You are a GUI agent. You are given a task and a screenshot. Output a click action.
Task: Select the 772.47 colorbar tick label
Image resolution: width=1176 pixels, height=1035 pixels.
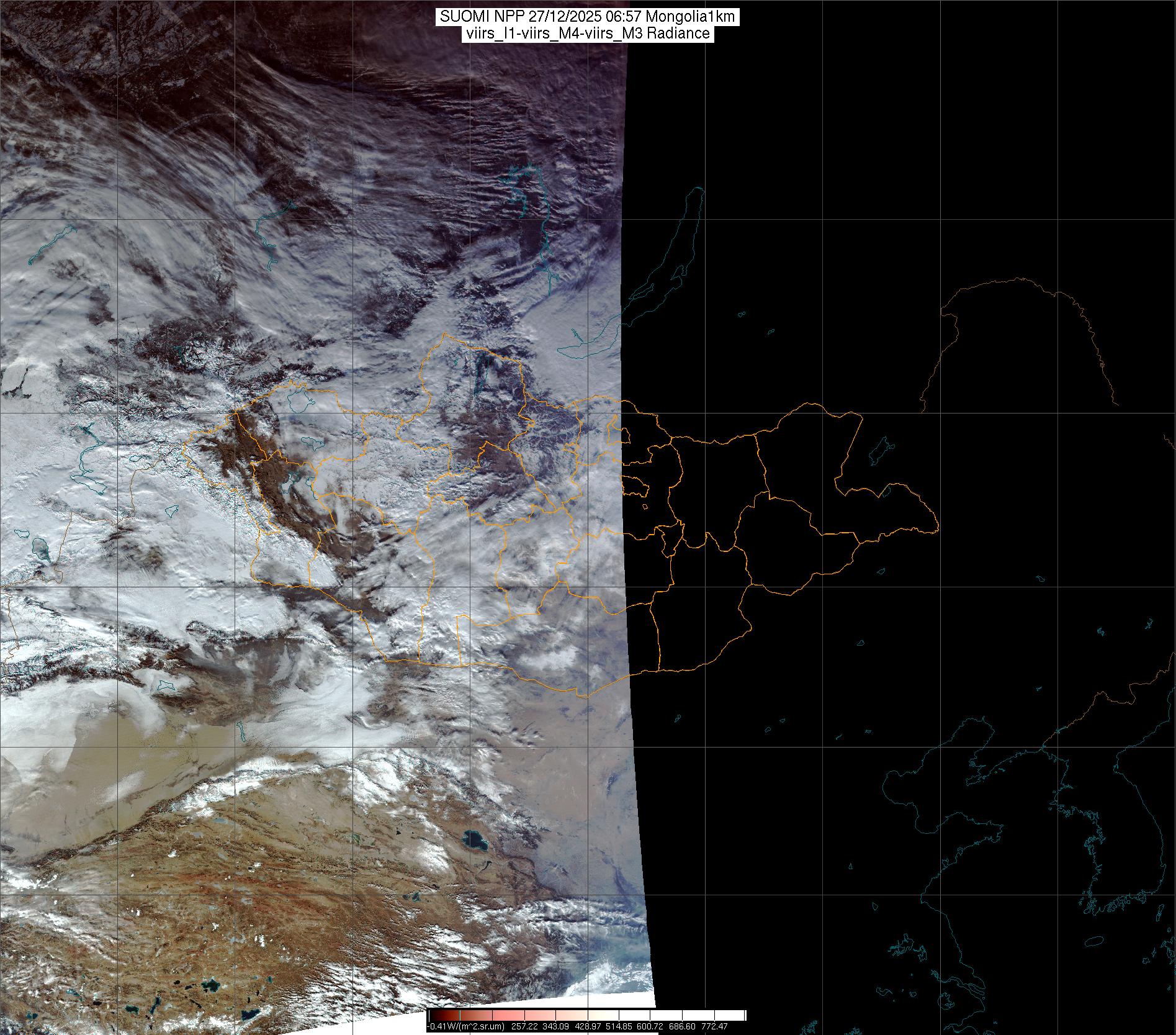coord(713,1027)
